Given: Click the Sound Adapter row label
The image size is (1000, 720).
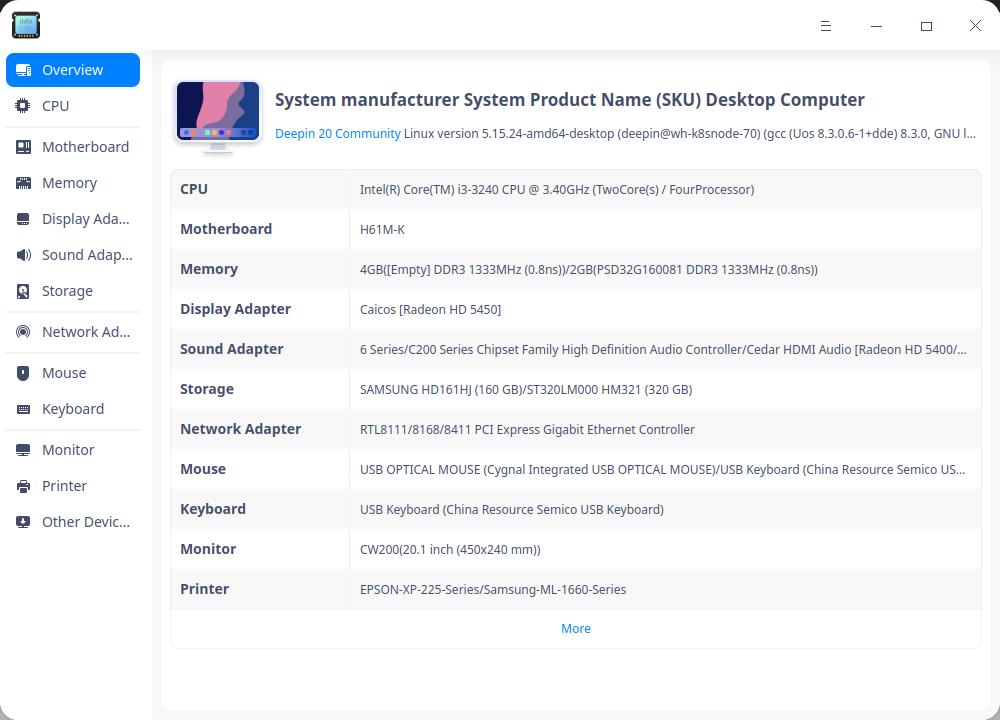Looking at the screenshot, I should coord(232,349).
